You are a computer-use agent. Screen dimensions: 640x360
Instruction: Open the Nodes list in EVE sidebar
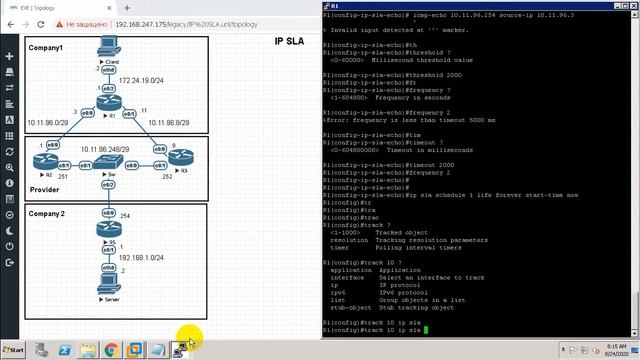pos(9,72)
